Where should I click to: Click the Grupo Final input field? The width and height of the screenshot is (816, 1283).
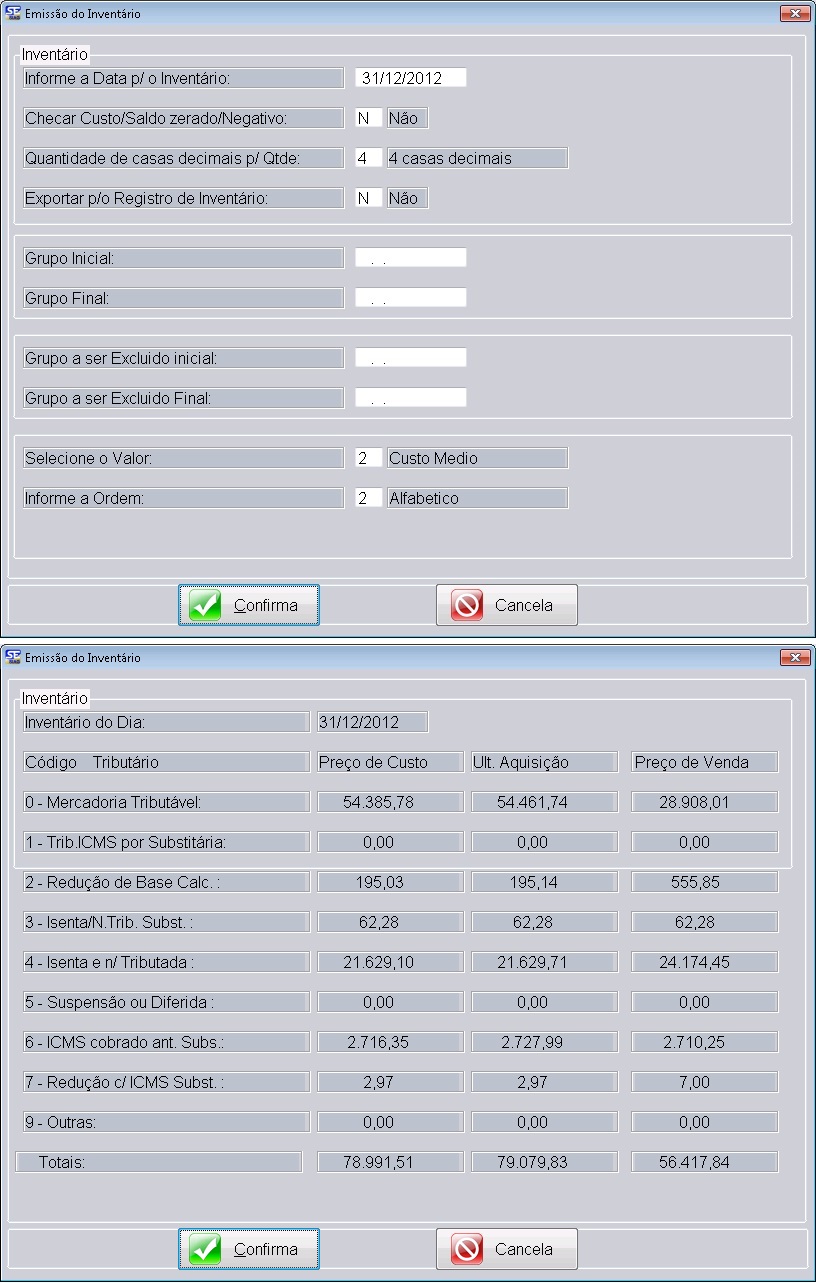(410, 298)
